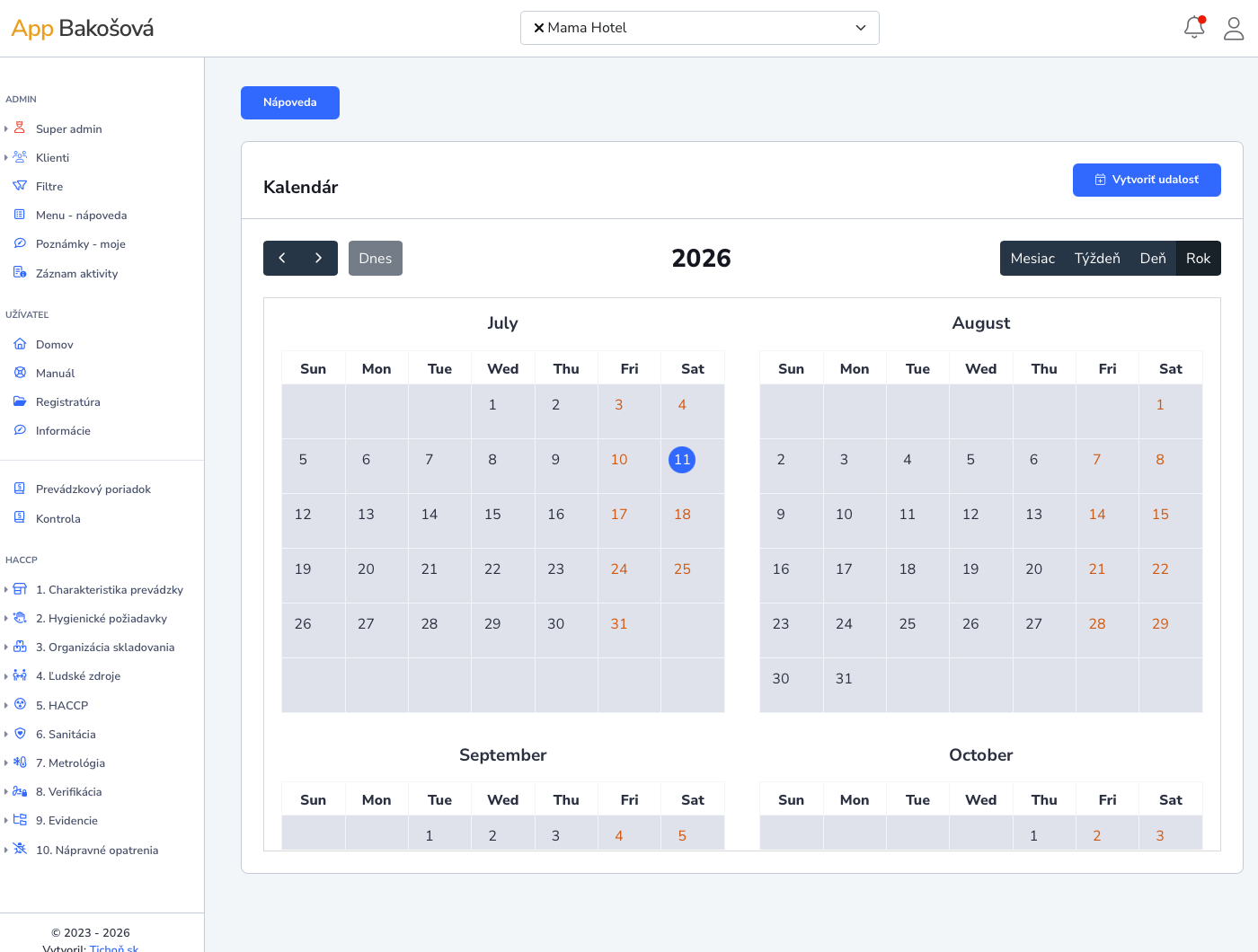Open the Mama Hotel dropdown arrow
The image size is (1258, 952).
(861, 28)
